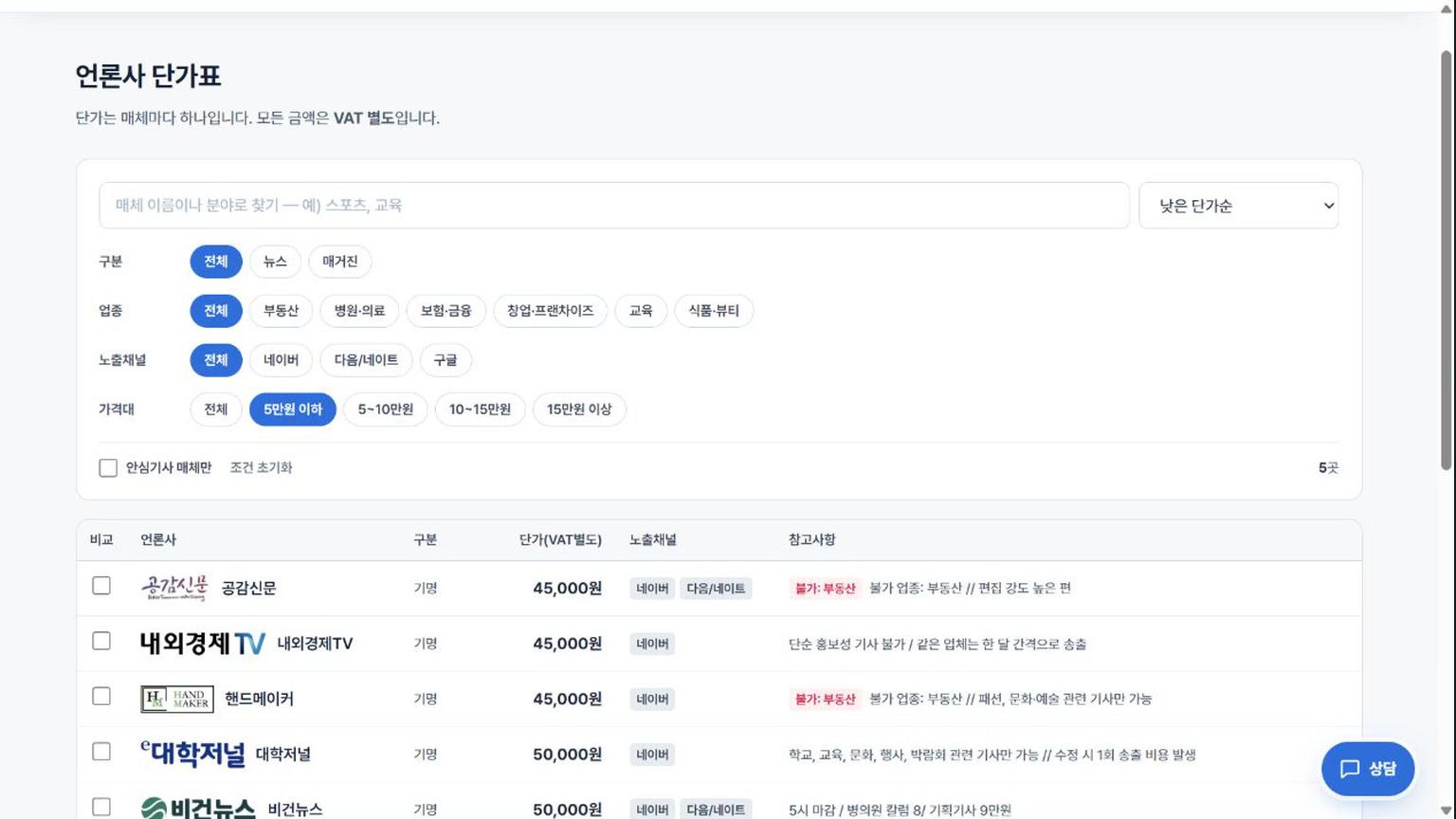1456x819 pixels.
Task: Focus the media name search field
Action: [614, 206]
